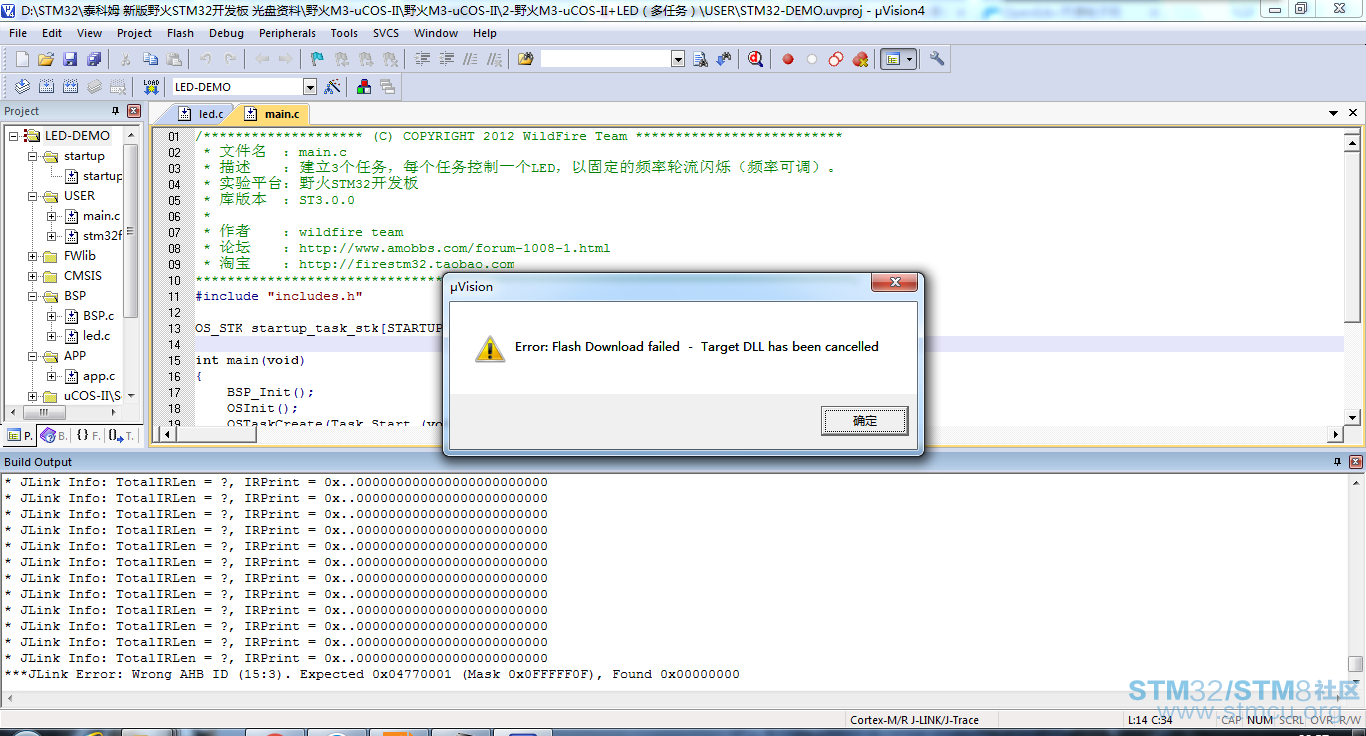Click the find text input field
The height and width of the screenshot is (736, 1366).
[x=606, y=60]
